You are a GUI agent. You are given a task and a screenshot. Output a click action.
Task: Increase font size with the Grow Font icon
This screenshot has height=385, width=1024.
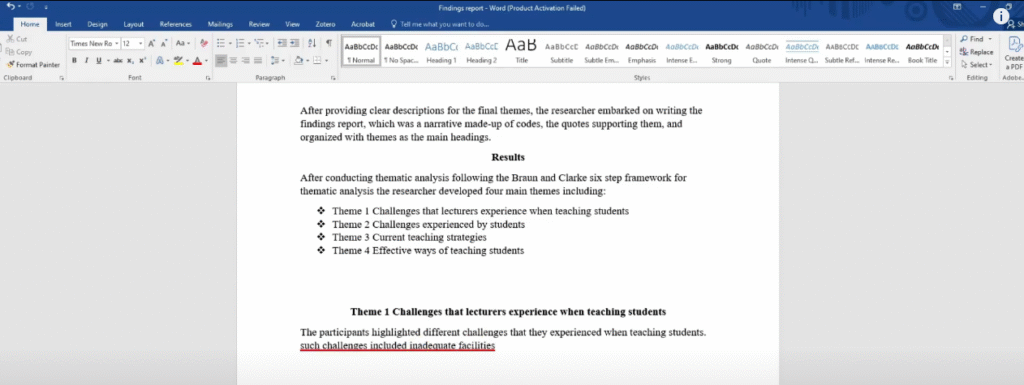152,43
